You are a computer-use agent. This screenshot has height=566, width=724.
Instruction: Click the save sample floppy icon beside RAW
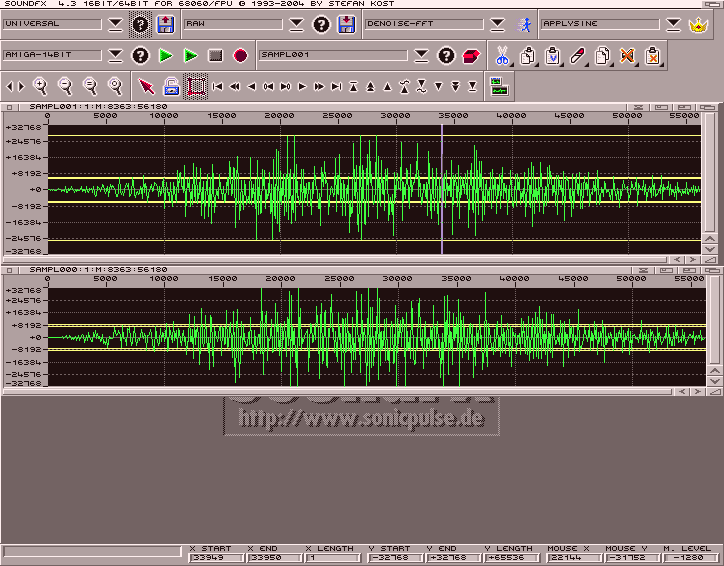(x=346, y=24)
